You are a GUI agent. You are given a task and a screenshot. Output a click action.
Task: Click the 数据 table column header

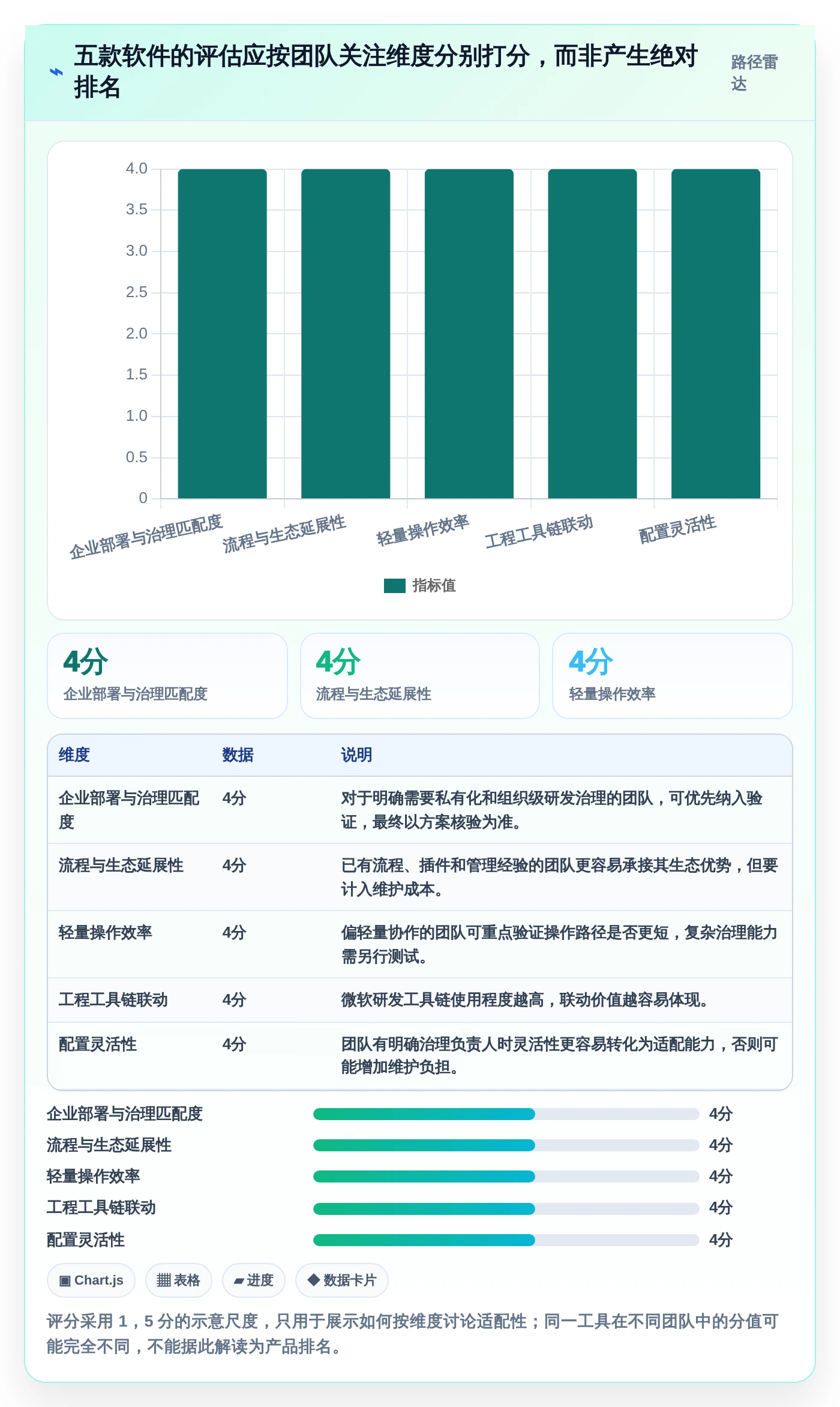[238, 755]
